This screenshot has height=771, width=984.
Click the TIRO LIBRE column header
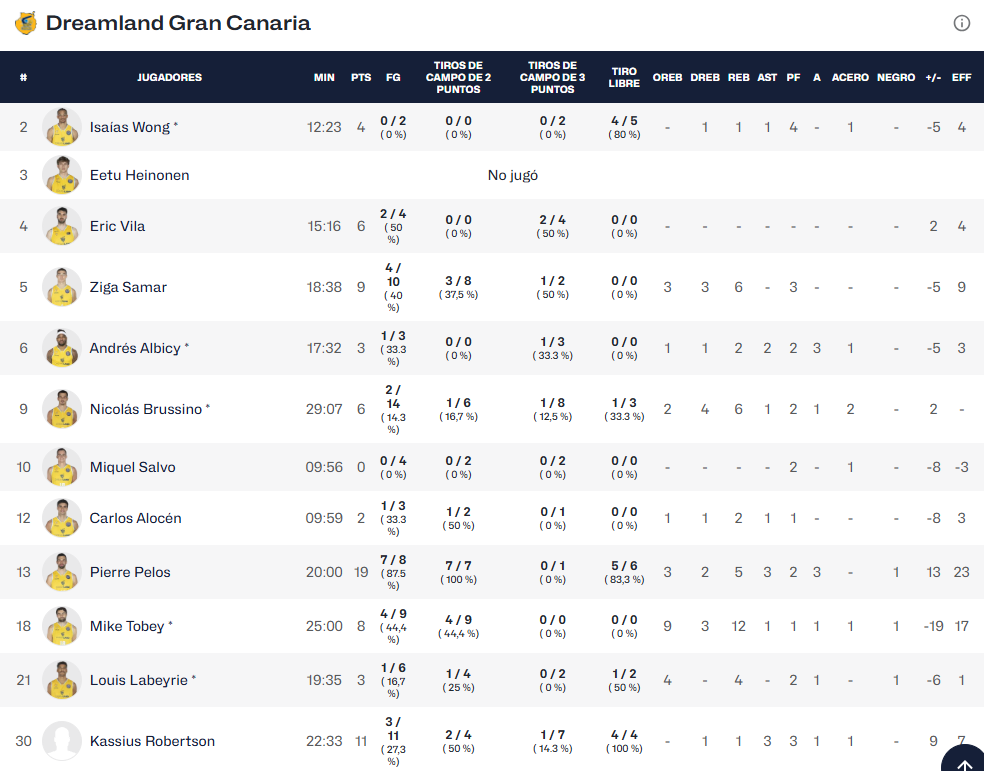click(x=624, y=77)
